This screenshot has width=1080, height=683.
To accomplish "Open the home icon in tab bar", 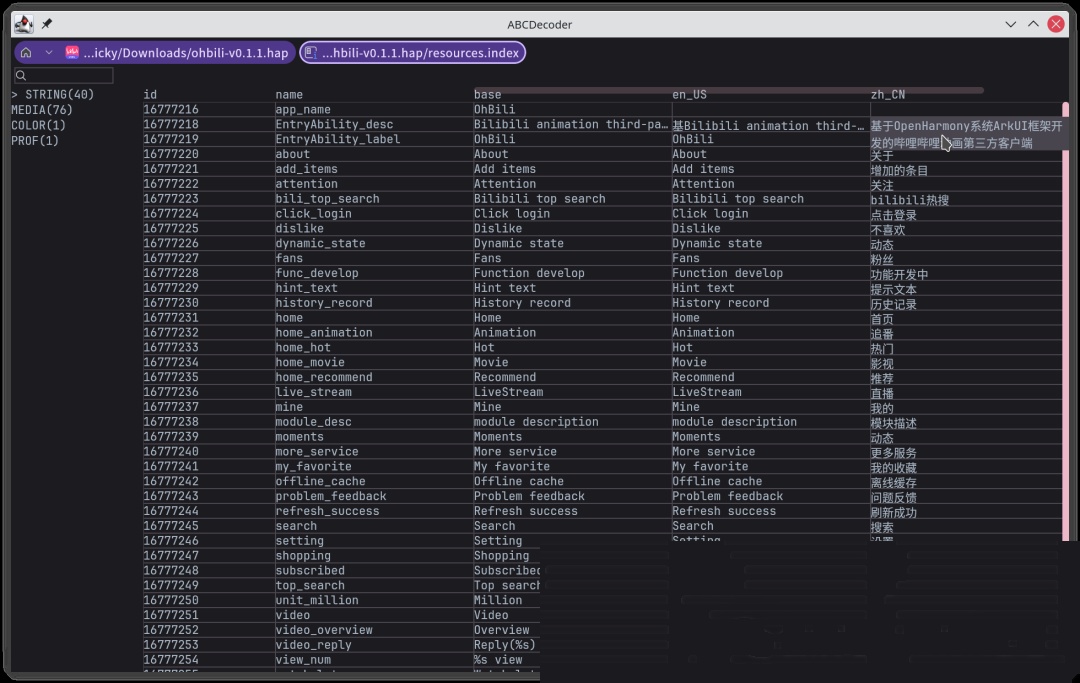I will click(26, 53).
